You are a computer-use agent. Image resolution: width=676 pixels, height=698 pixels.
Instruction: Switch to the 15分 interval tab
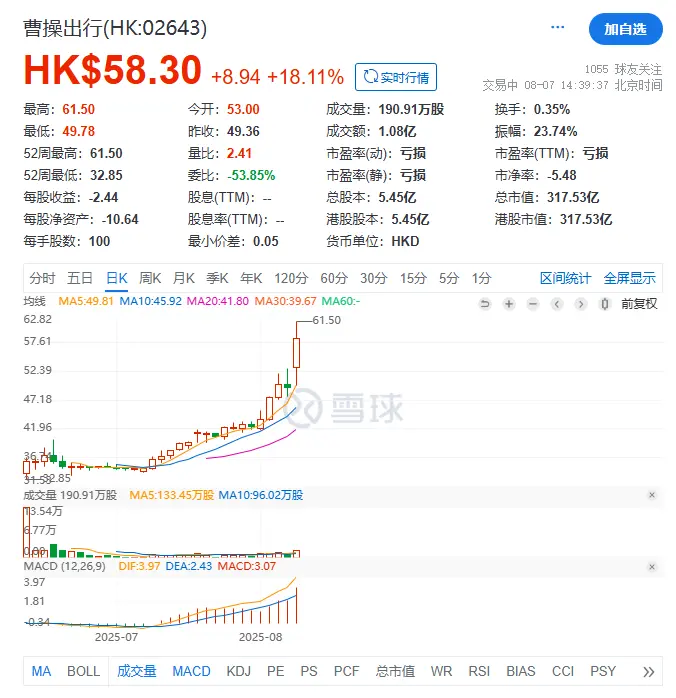[x=413, y=278]
